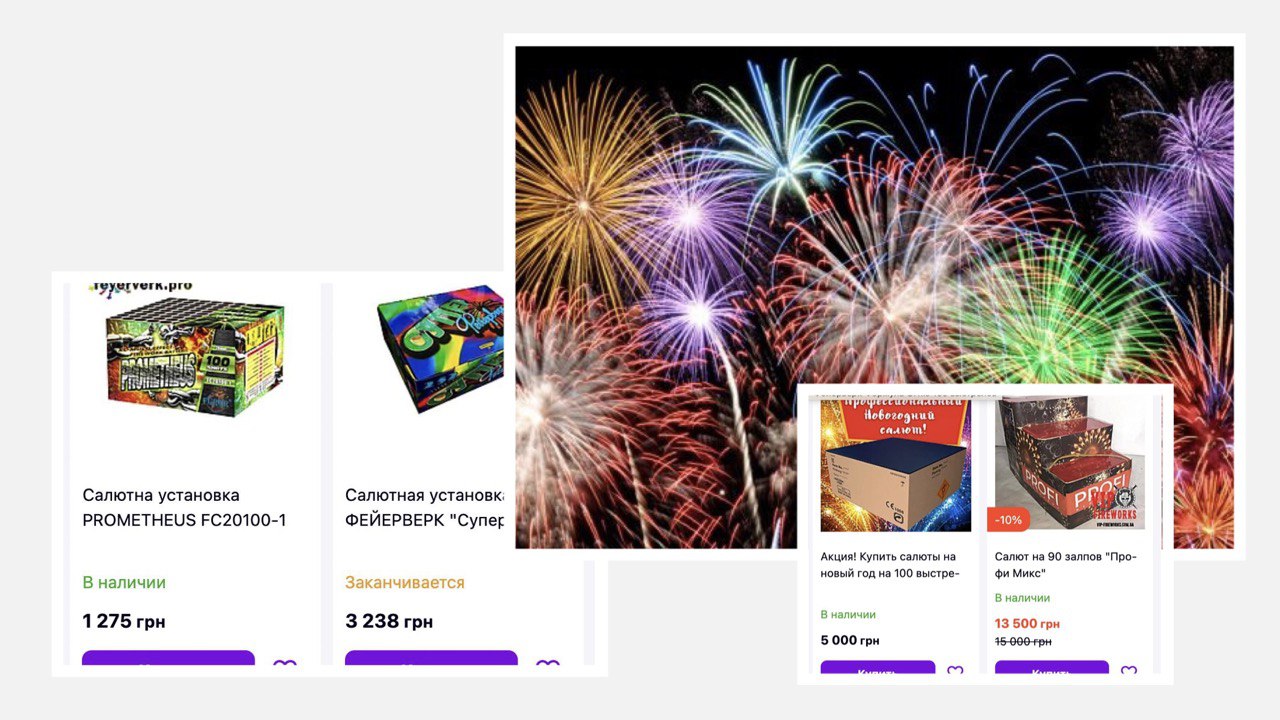The image size is (1280, 720).
Task: Click heart icon beside 3 238 грн product
Action: coord(548,667)
